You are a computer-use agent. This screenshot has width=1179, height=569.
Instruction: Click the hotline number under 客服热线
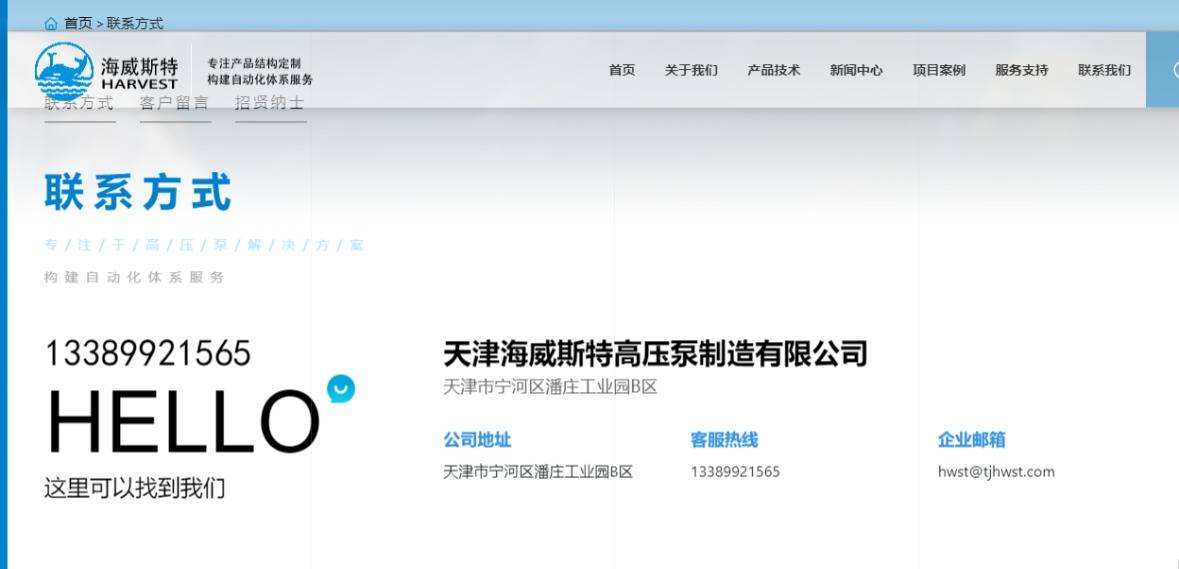[x=735, y=472]
